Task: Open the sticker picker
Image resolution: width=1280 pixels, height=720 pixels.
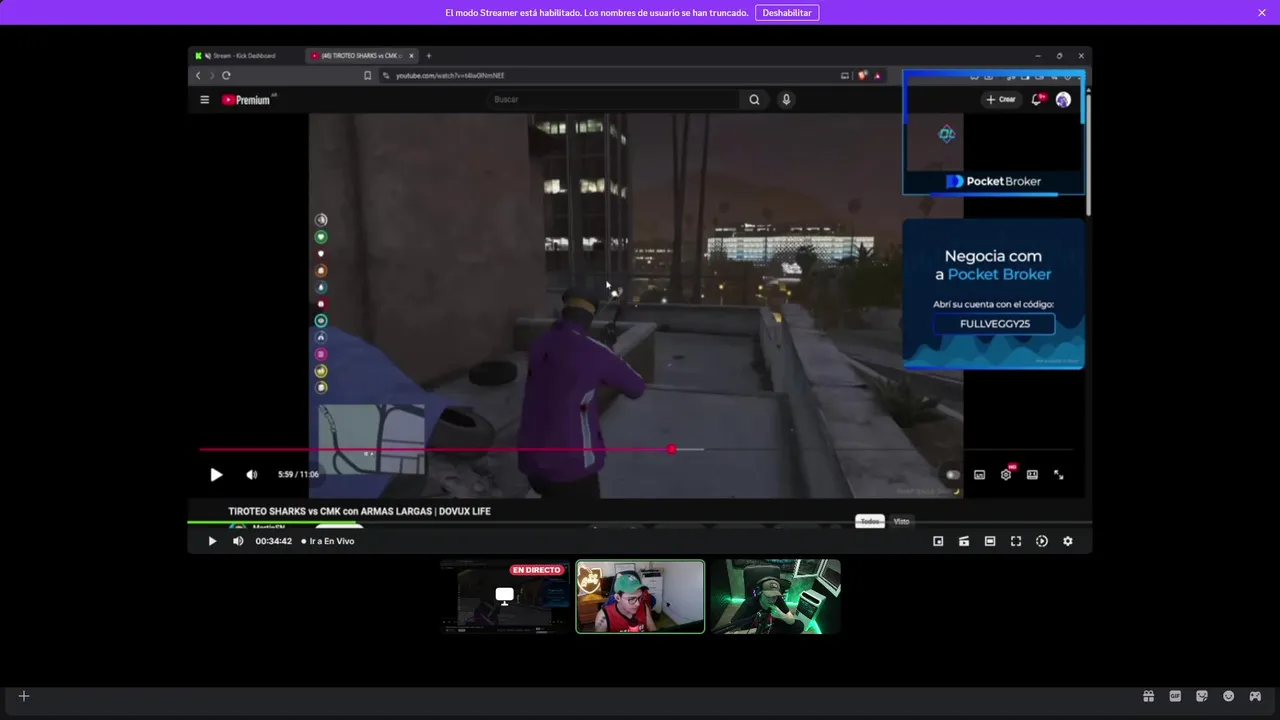Action: pos(1202,696)
